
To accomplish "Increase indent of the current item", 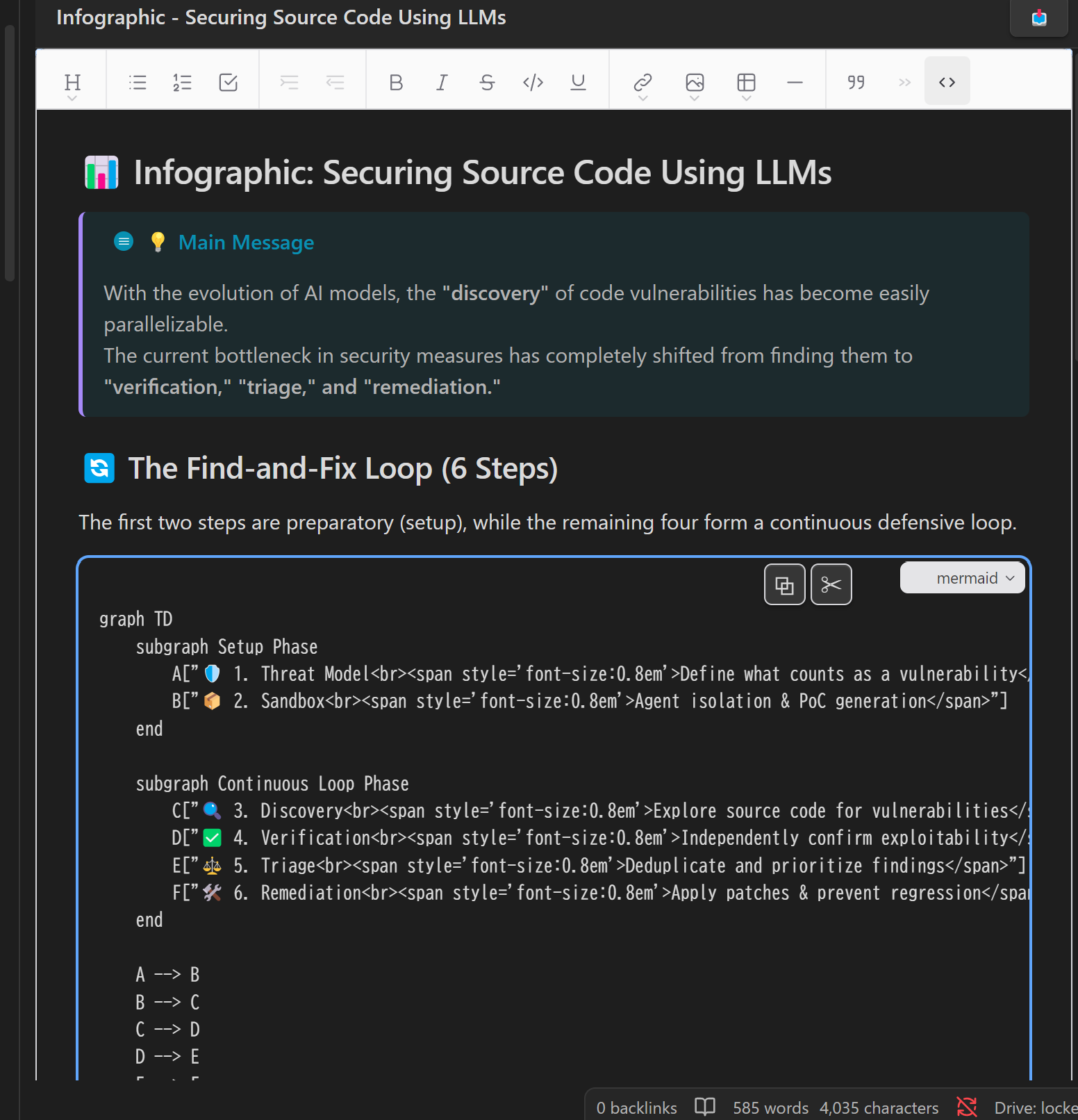I will click(289, 83).
